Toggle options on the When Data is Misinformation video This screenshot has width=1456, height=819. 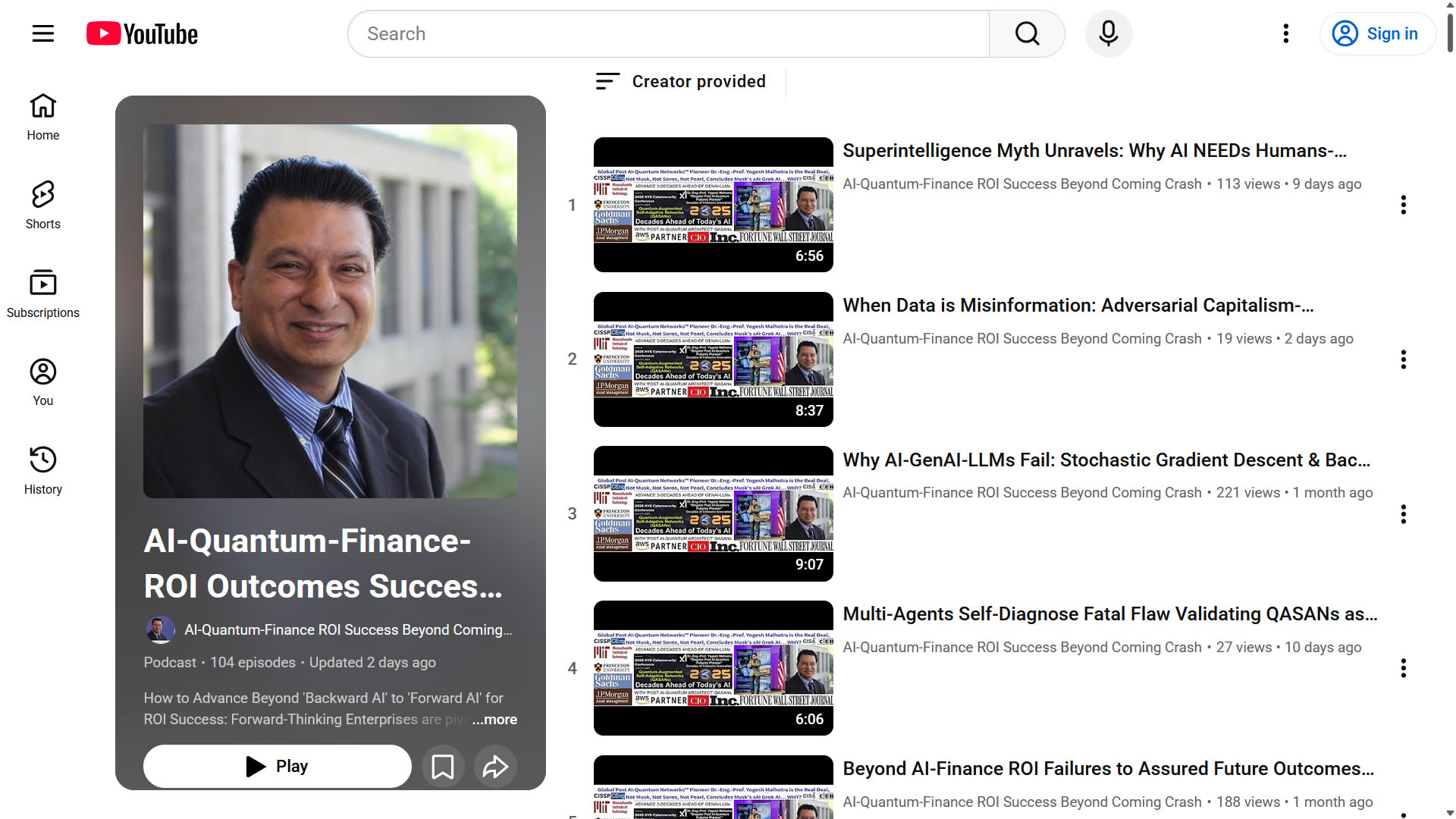point(1404,359)
